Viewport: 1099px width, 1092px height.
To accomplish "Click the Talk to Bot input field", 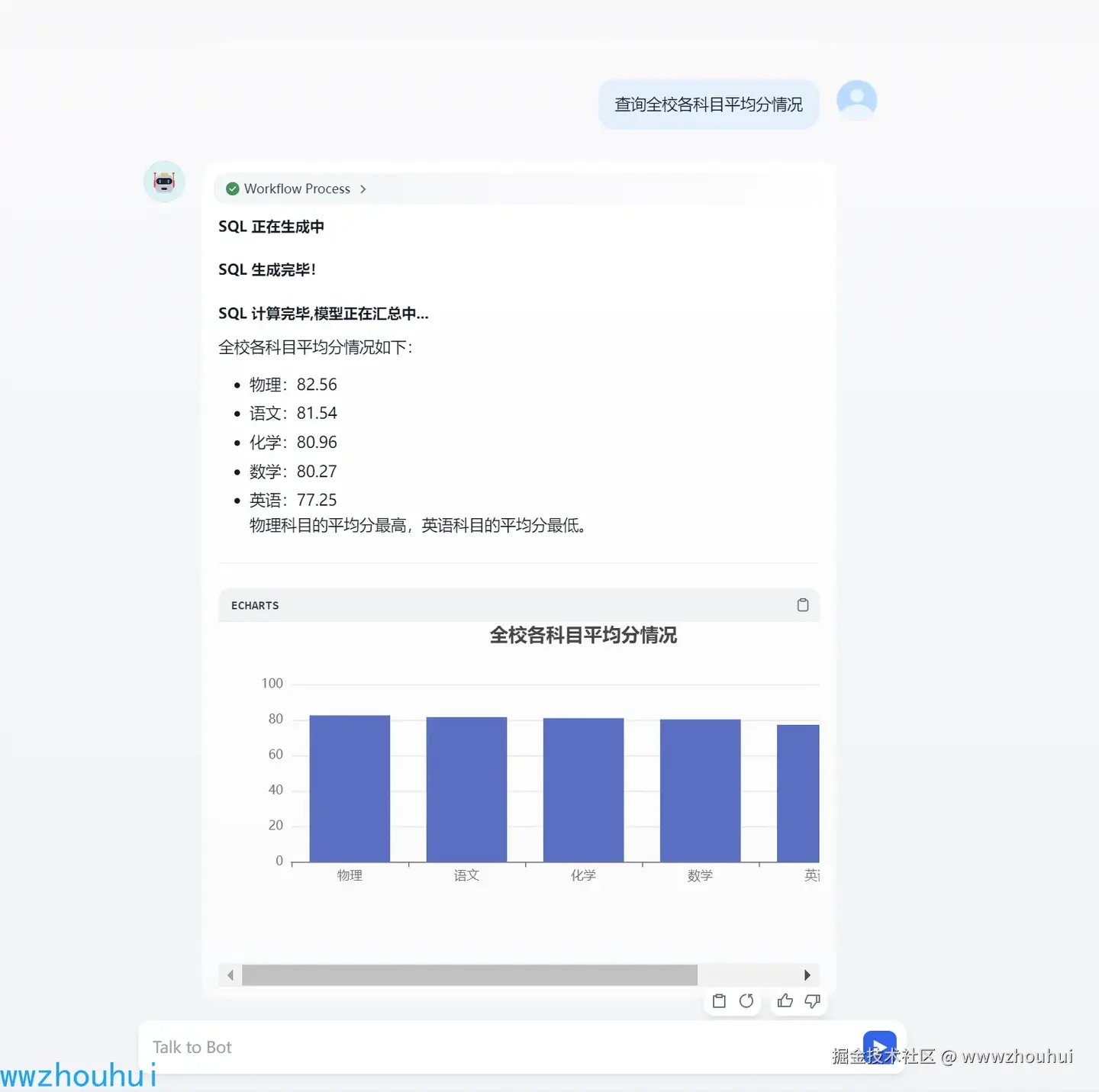I will 382,1046.
